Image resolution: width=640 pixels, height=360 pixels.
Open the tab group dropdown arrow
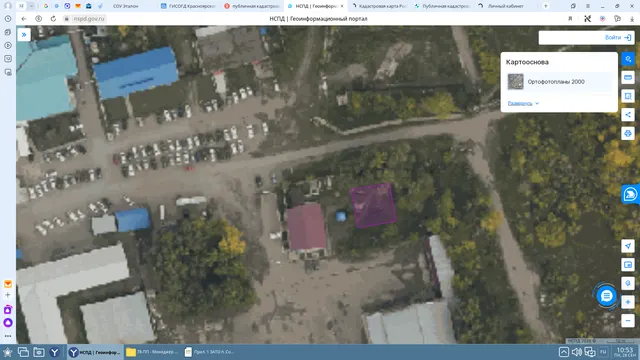tap(31, 6)
